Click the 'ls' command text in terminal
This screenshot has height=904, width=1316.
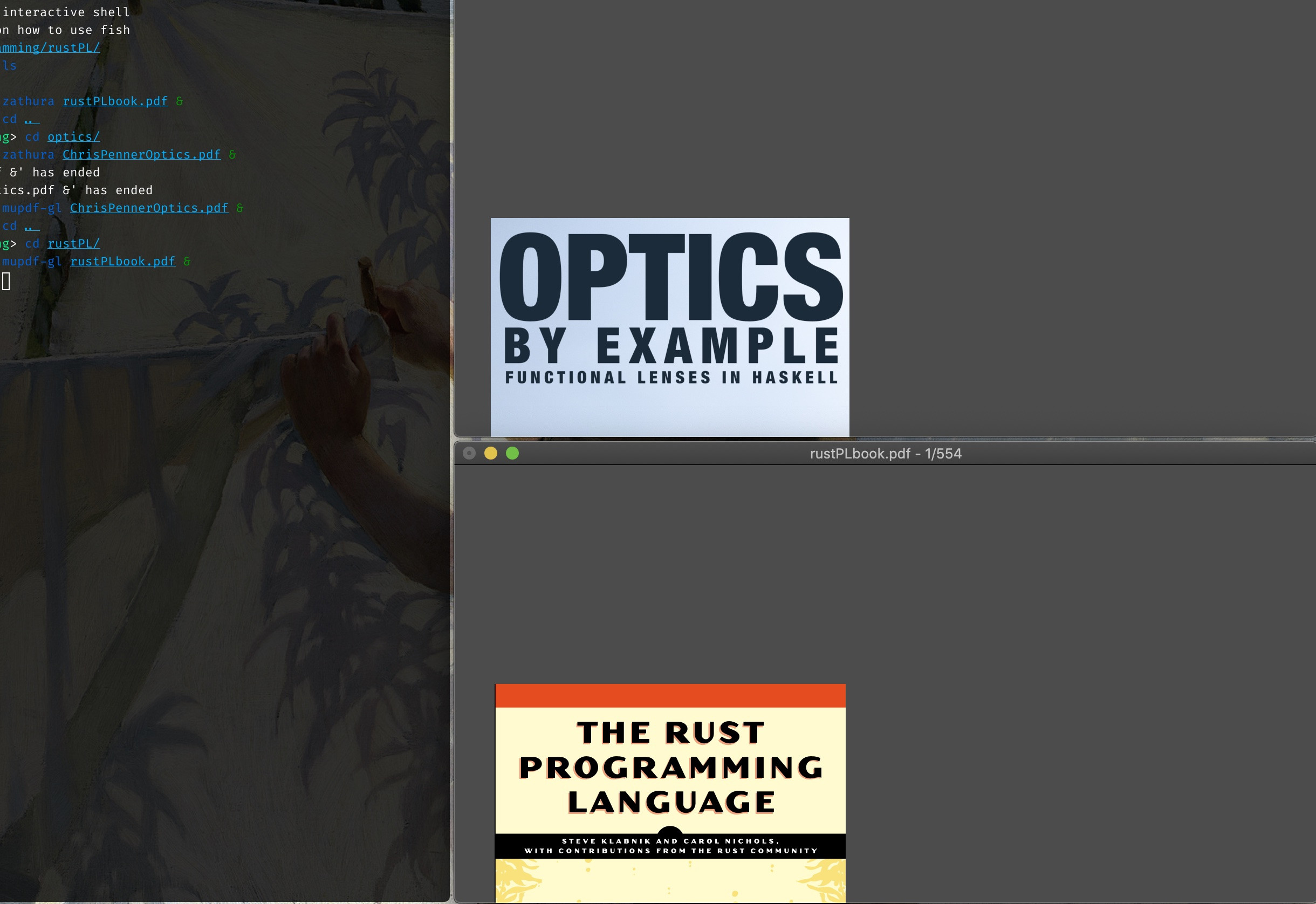click(x=9, y=66)
